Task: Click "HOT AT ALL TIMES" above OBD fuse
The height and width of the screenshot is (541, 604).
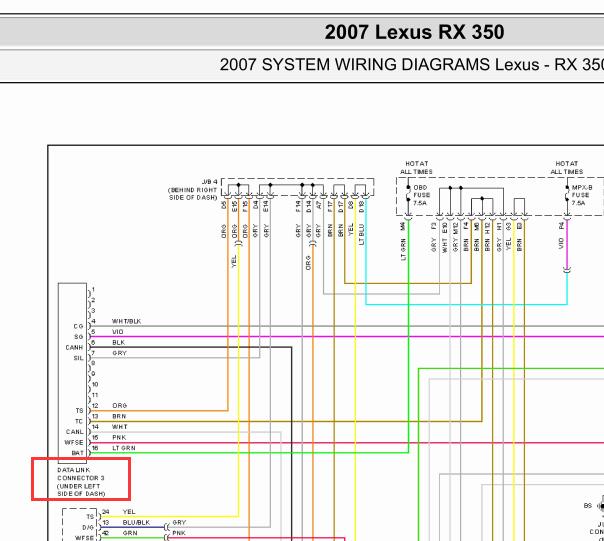Action: (x=416, y=168)
